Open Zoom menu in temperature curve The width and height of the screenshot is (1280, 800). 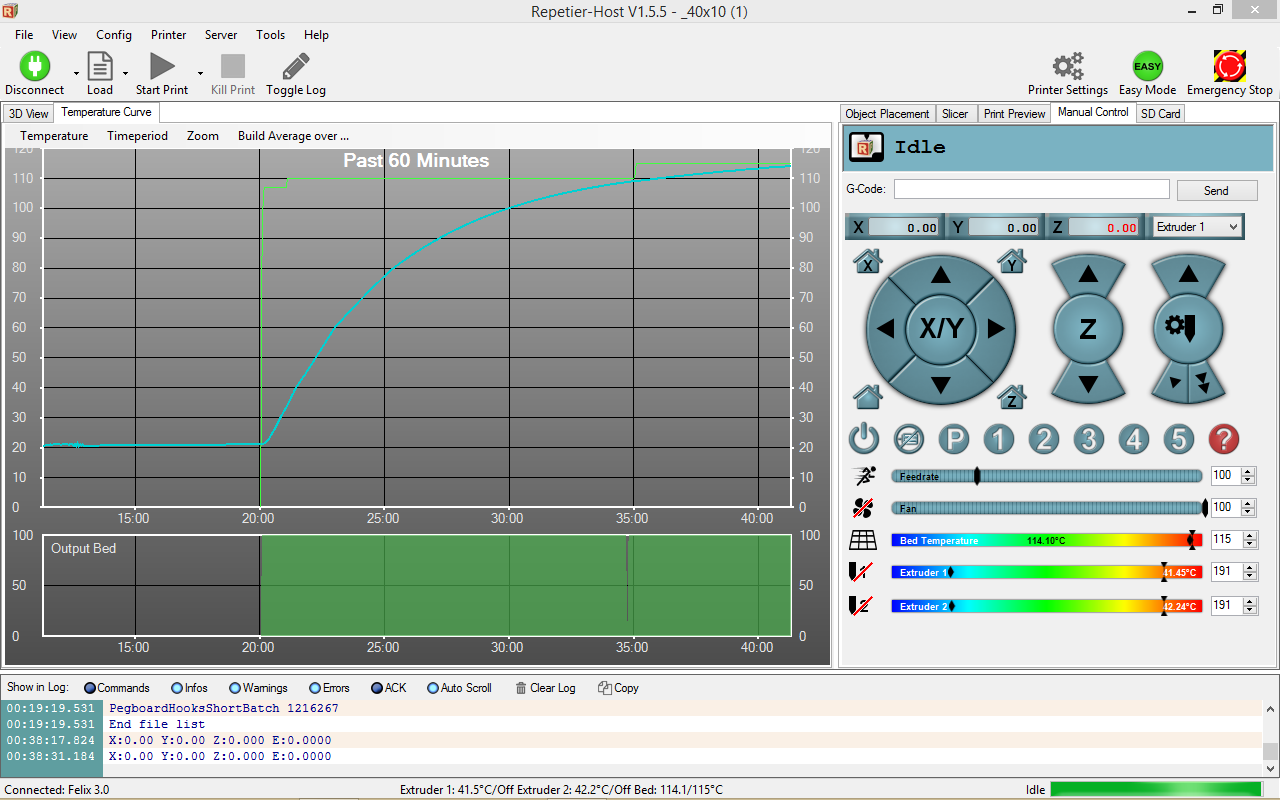203,136
